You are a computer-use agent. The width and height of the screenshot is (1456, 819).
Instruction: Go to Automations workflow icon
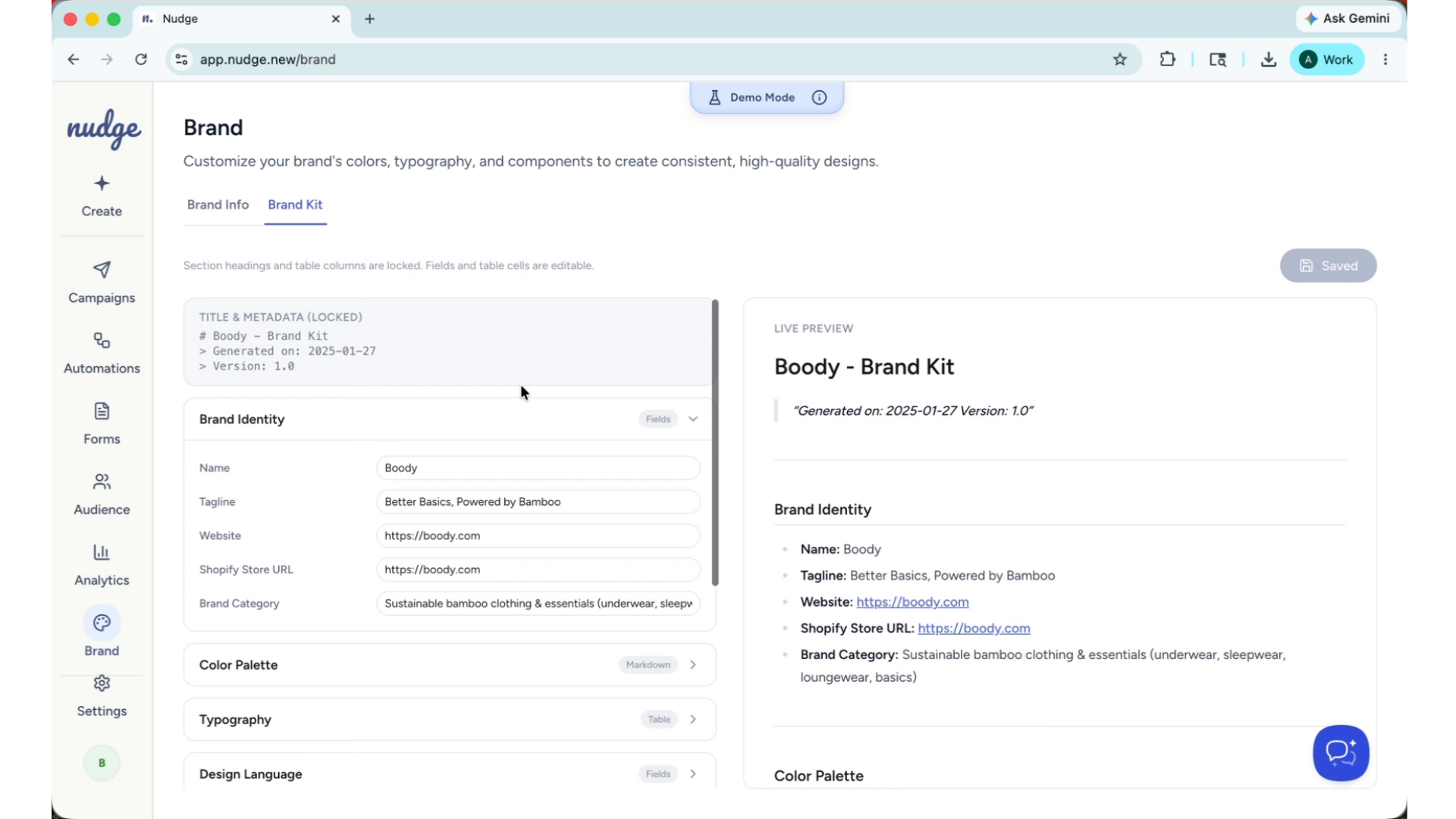(x=102, y=340)
